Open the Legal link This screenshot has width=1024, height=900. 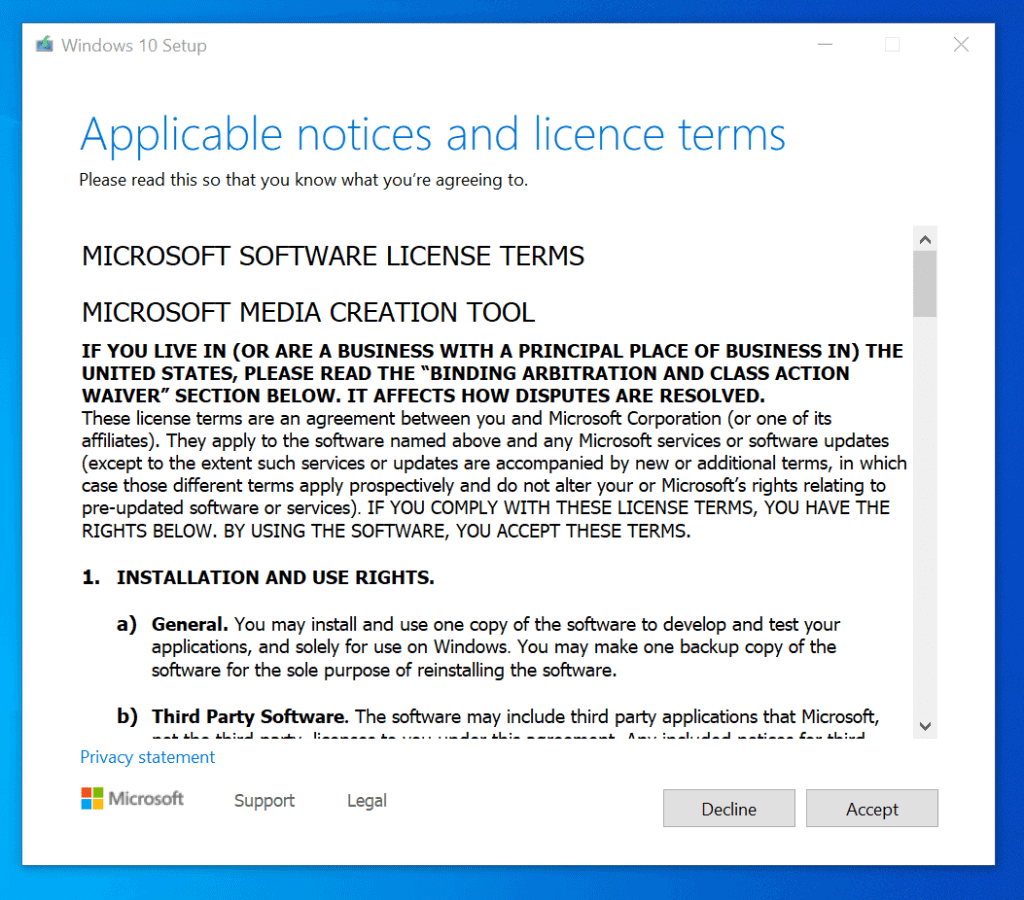[366, 800]
